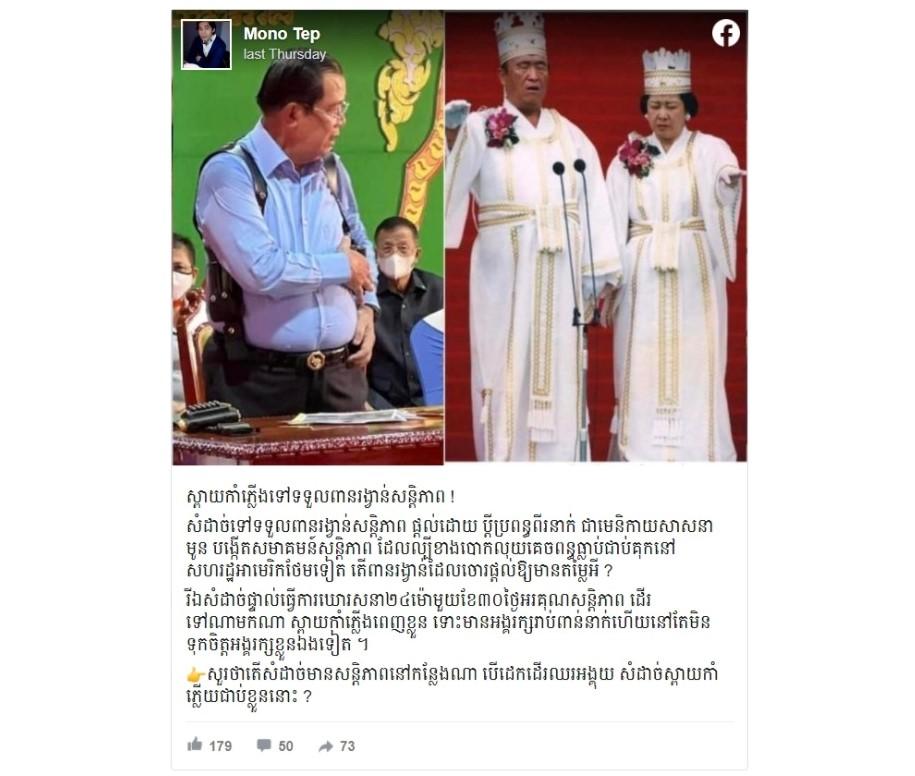915x776 pixels.
Task: Click the 50 comments count
Action: coord(285,746)
